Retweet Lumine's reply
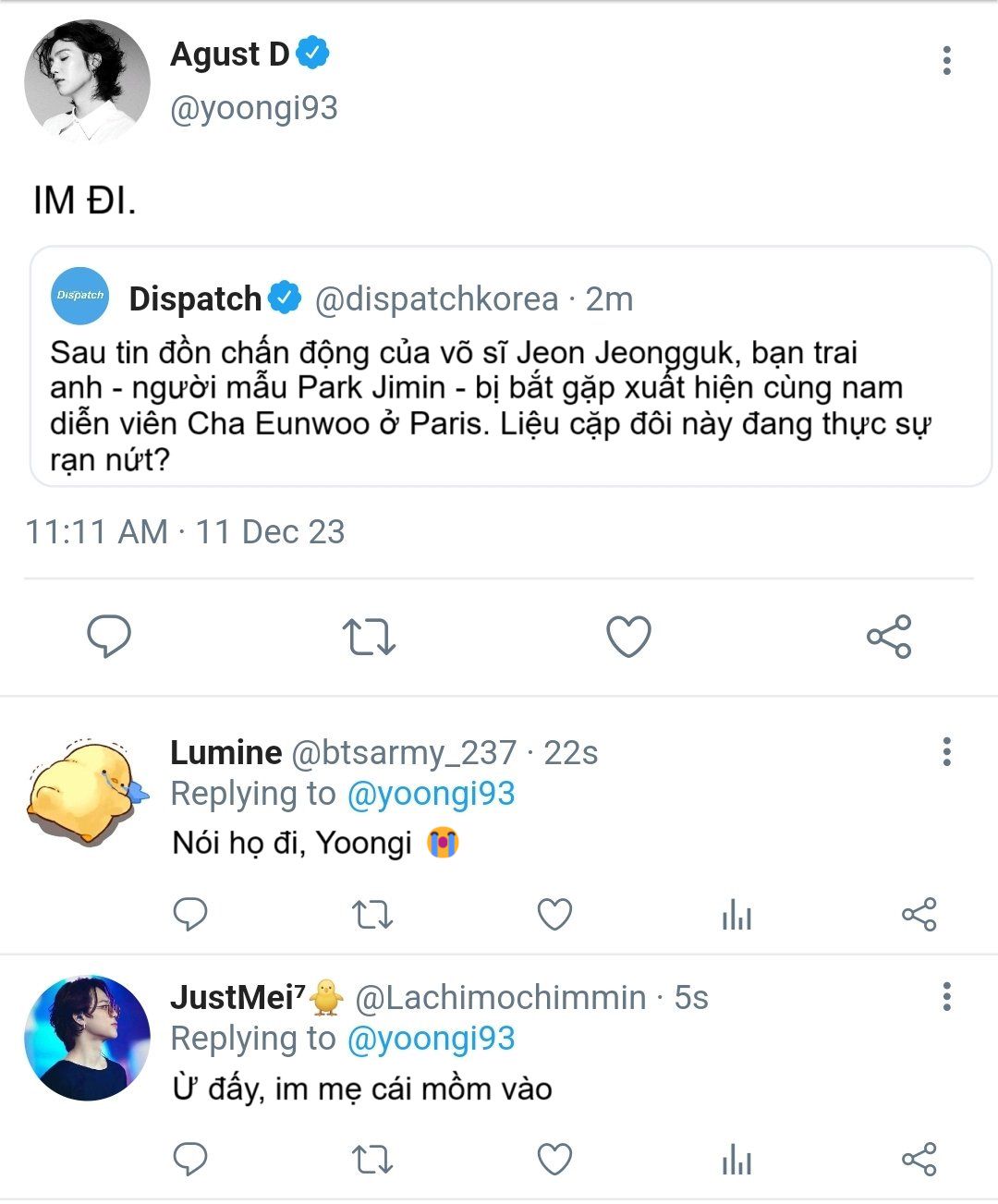This screenshot has height=1204, width=998. [372, 915]
